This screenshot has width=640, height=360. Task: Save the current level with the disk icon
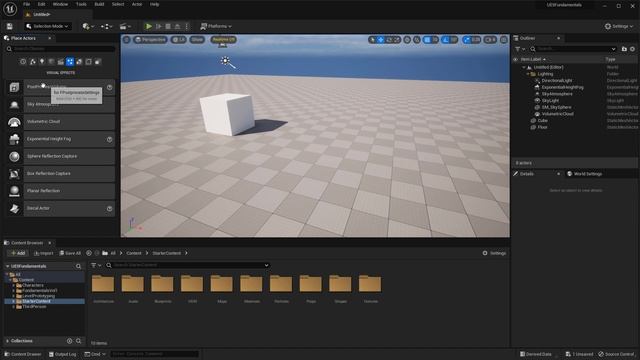click(9, 26)
